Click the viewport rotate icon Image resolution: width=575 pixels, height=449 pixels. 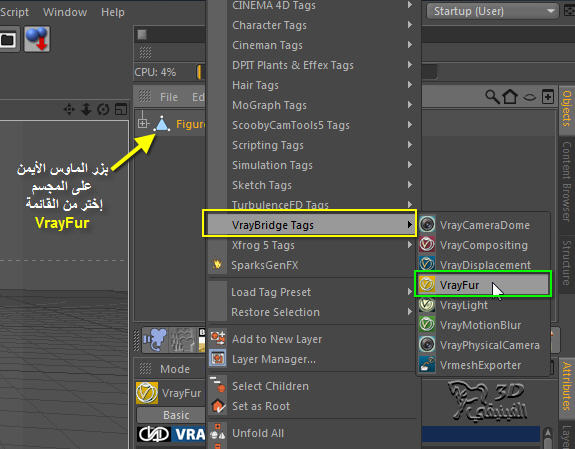click(x=103, y=109)
